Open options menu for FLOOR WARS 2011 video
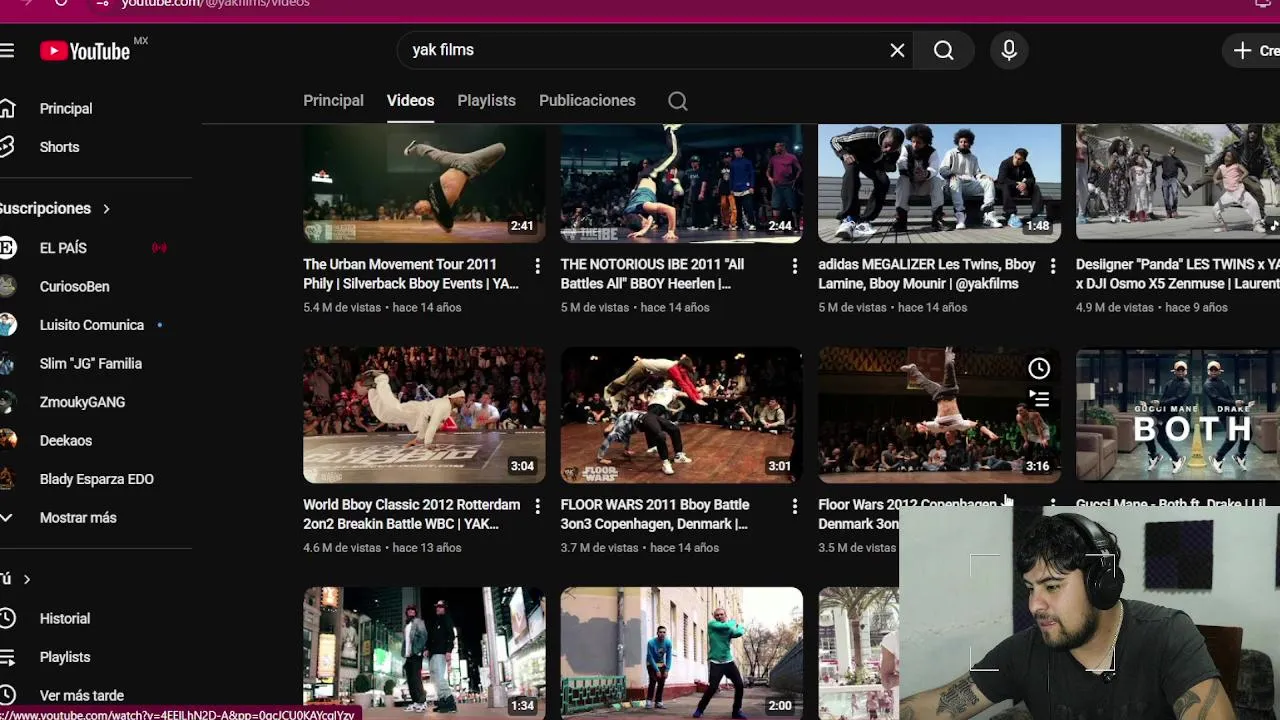The height and width of the screenshot is (720, 1280). [795, 507]
